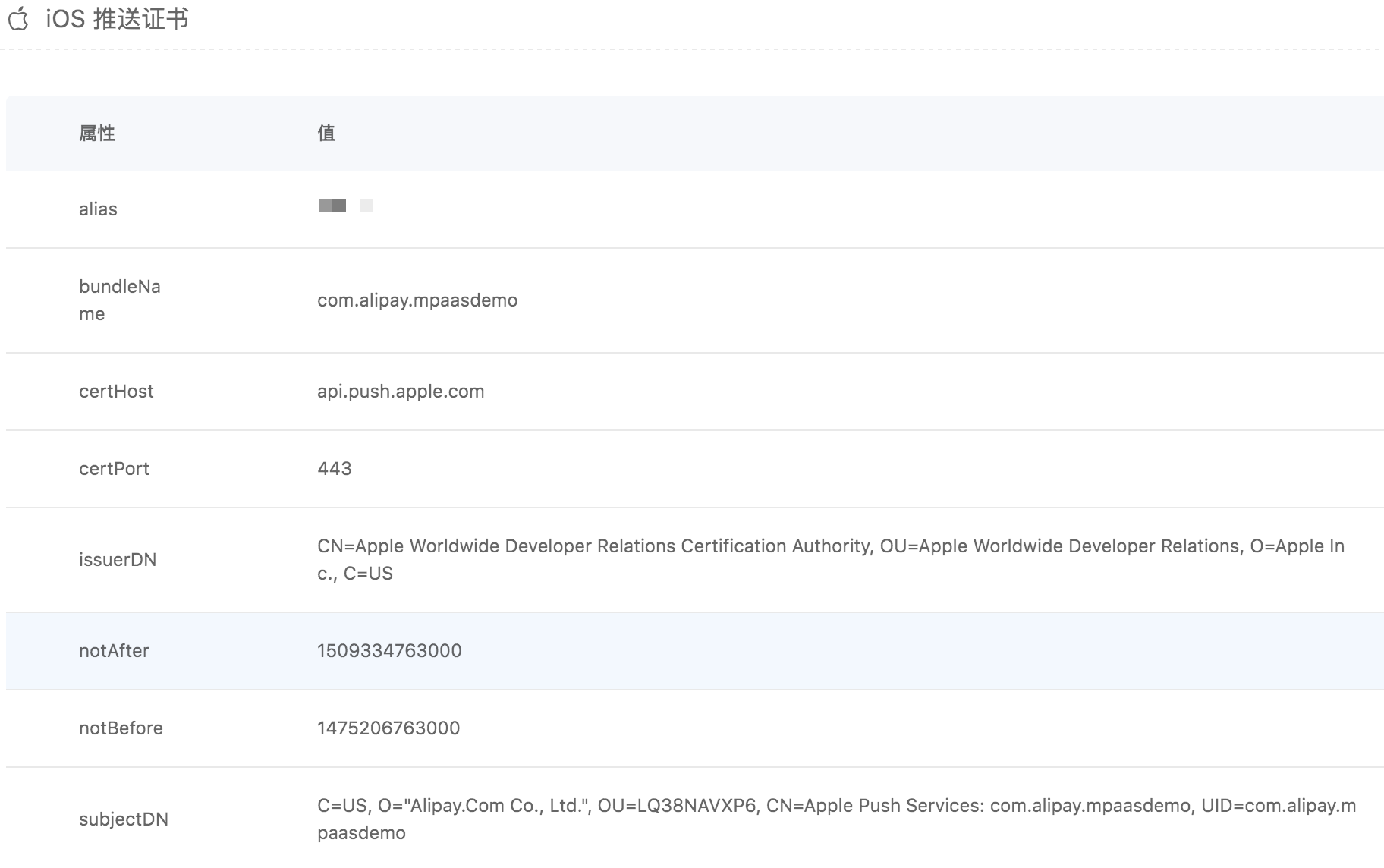The height and width of the screenshot is (868, 1384).
Task: Select the certPort attribute label
Action: (114, 469)
